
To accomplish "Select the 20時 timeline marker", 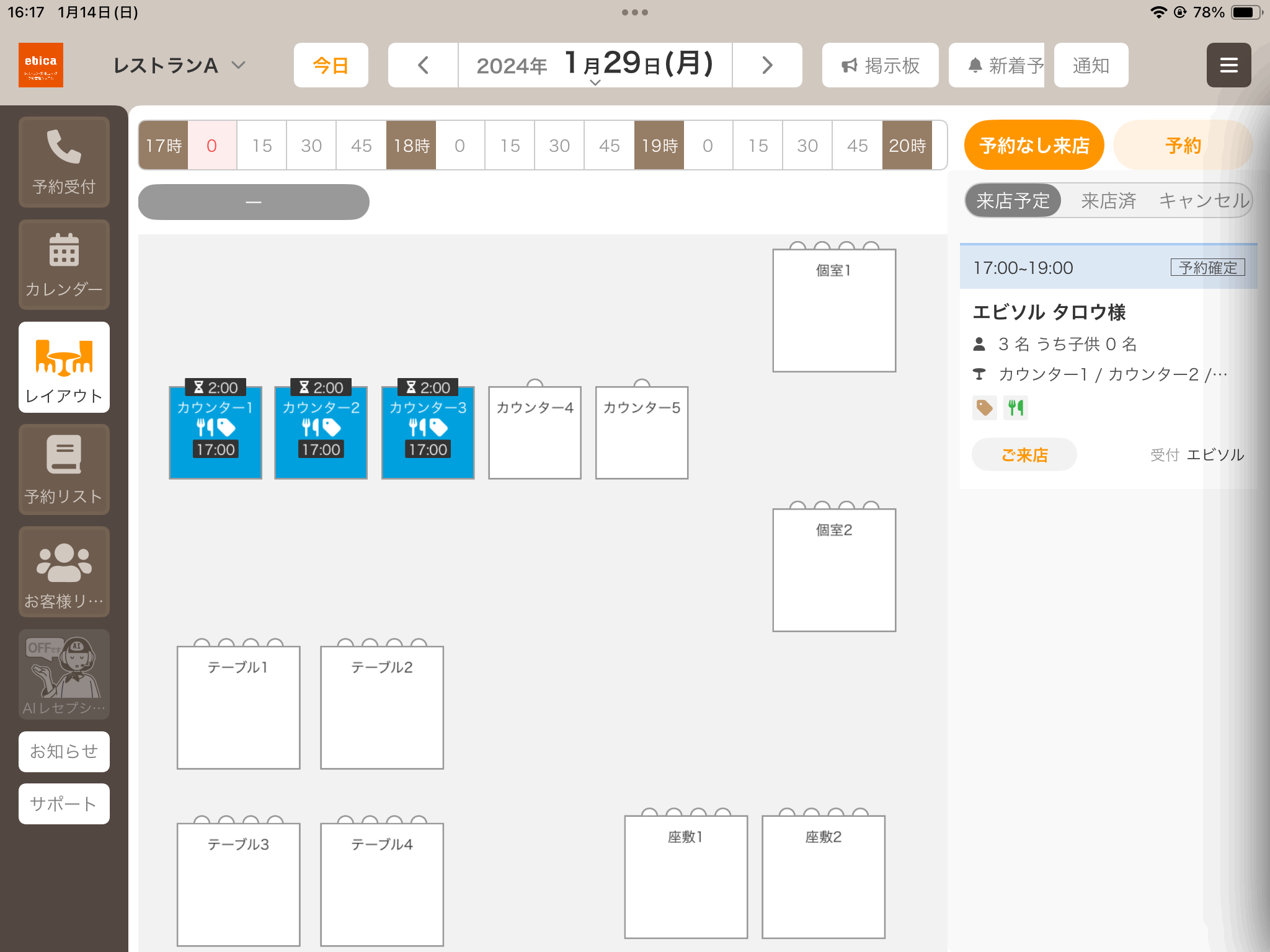I will [907, 145].
